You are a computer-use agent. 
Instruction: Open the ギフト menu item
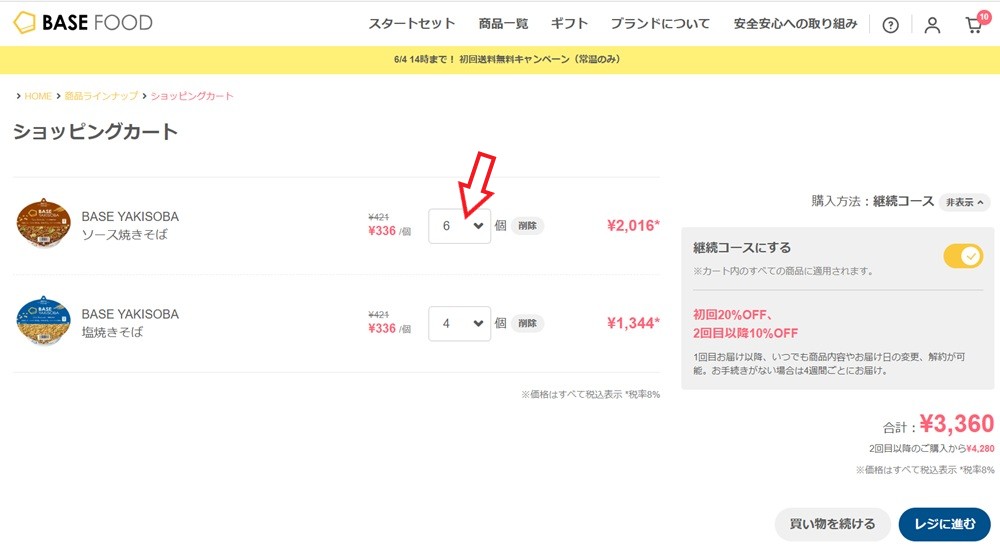point(569,24)
